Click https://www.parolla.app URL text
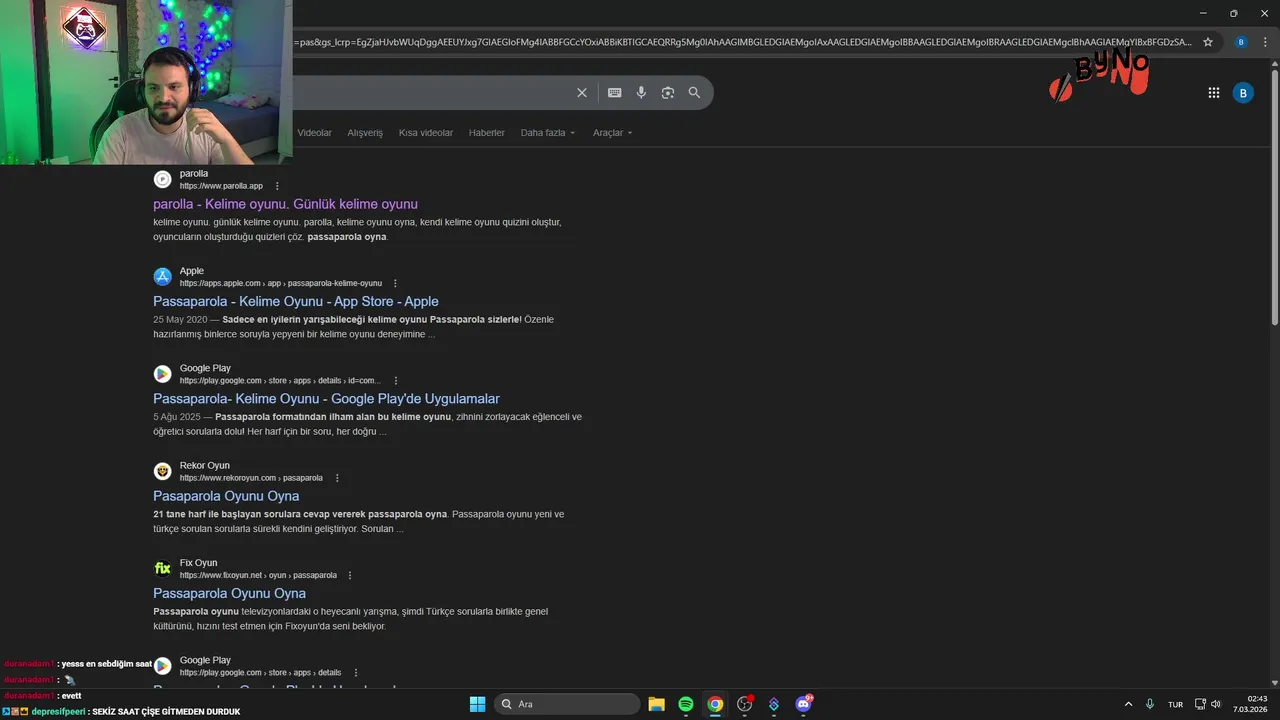This screenshot has height=720, width=1280. tap(221, 186)
